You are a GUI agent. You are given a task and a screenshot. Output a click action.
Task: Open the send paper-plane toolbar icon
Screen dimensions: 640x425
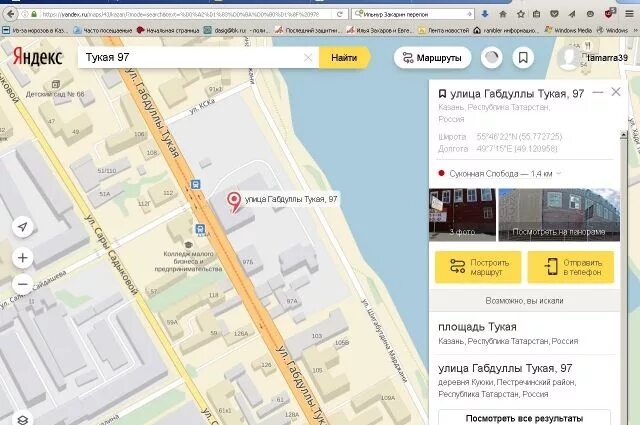coord(572,14)
